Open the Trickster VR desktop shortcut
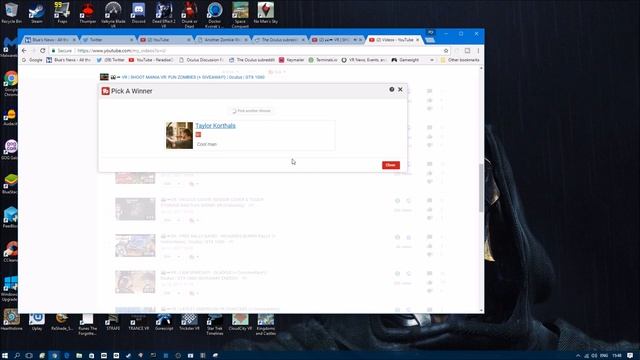640x360 pixels. point(189,322)
